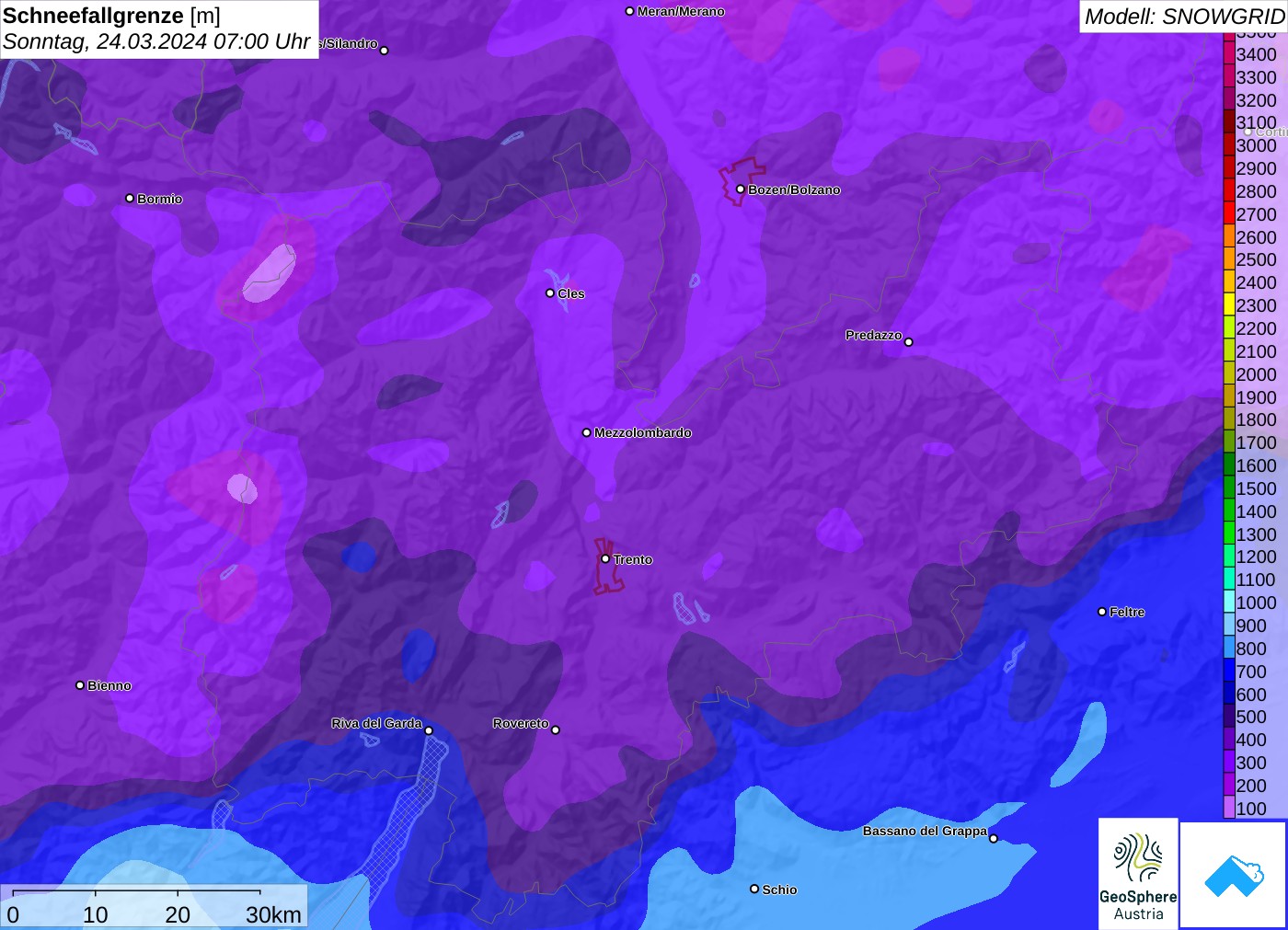Click the blue house and cloud logo
The height and width of the screenshot is (930, 1288).
tap(1233, 875)
